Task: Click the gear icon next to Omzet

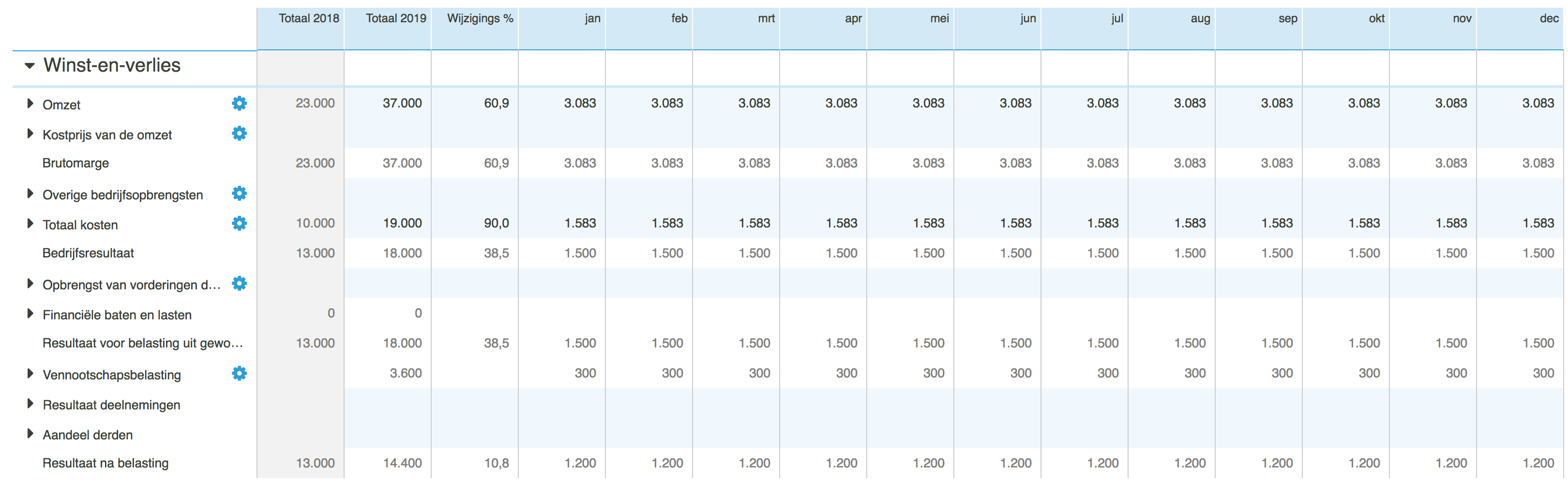Action: click(239, 104)
